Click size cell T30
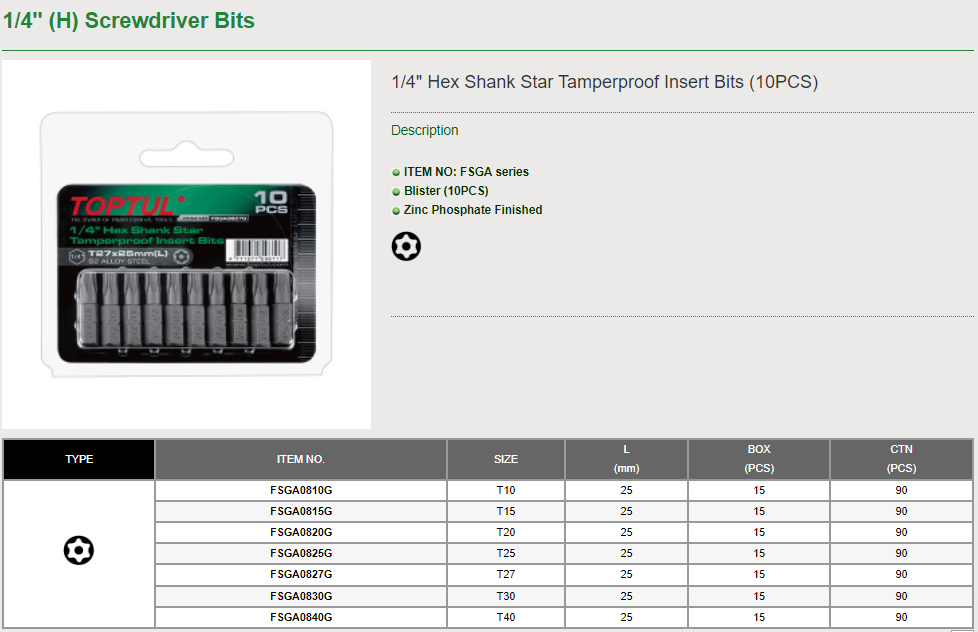The image size is (978, 632). tap(506, 596)
